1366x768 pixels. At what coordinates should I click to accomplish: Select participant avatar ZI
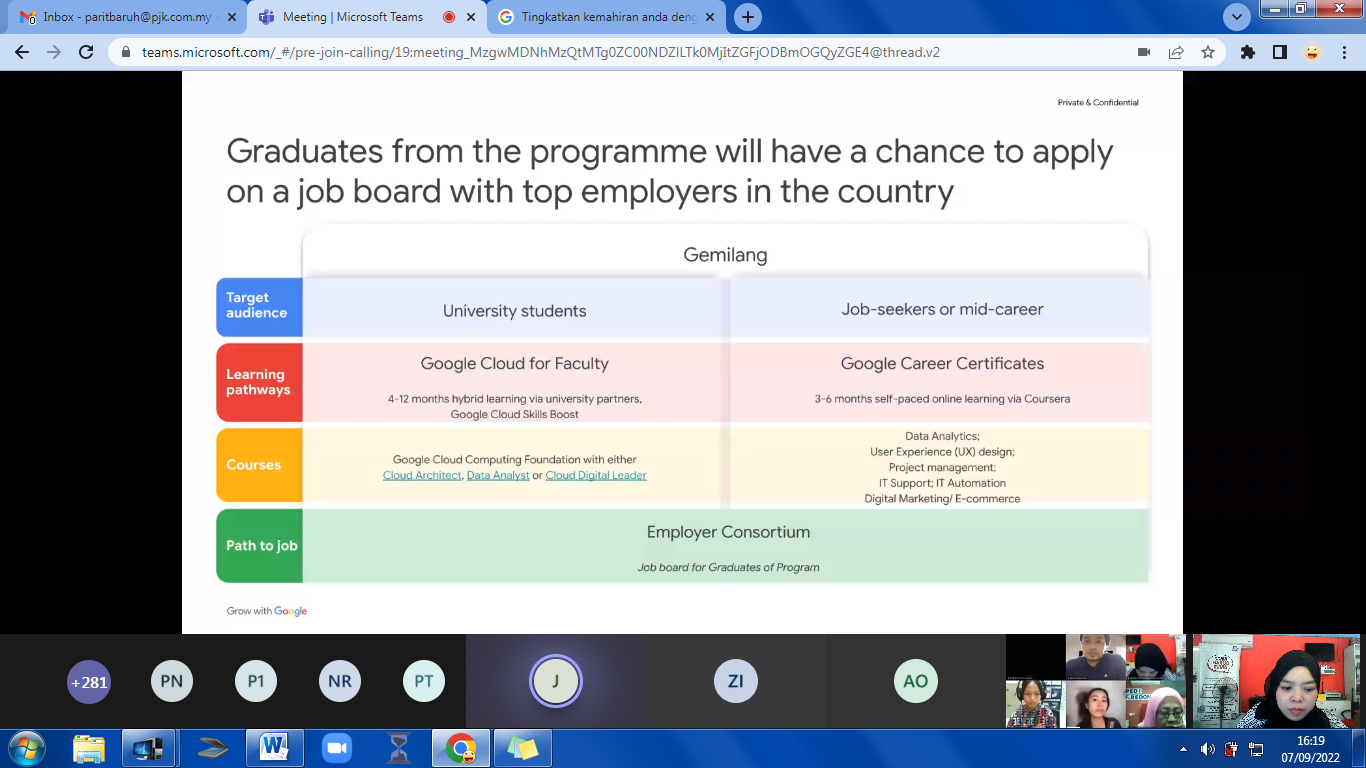click(735, 682)
